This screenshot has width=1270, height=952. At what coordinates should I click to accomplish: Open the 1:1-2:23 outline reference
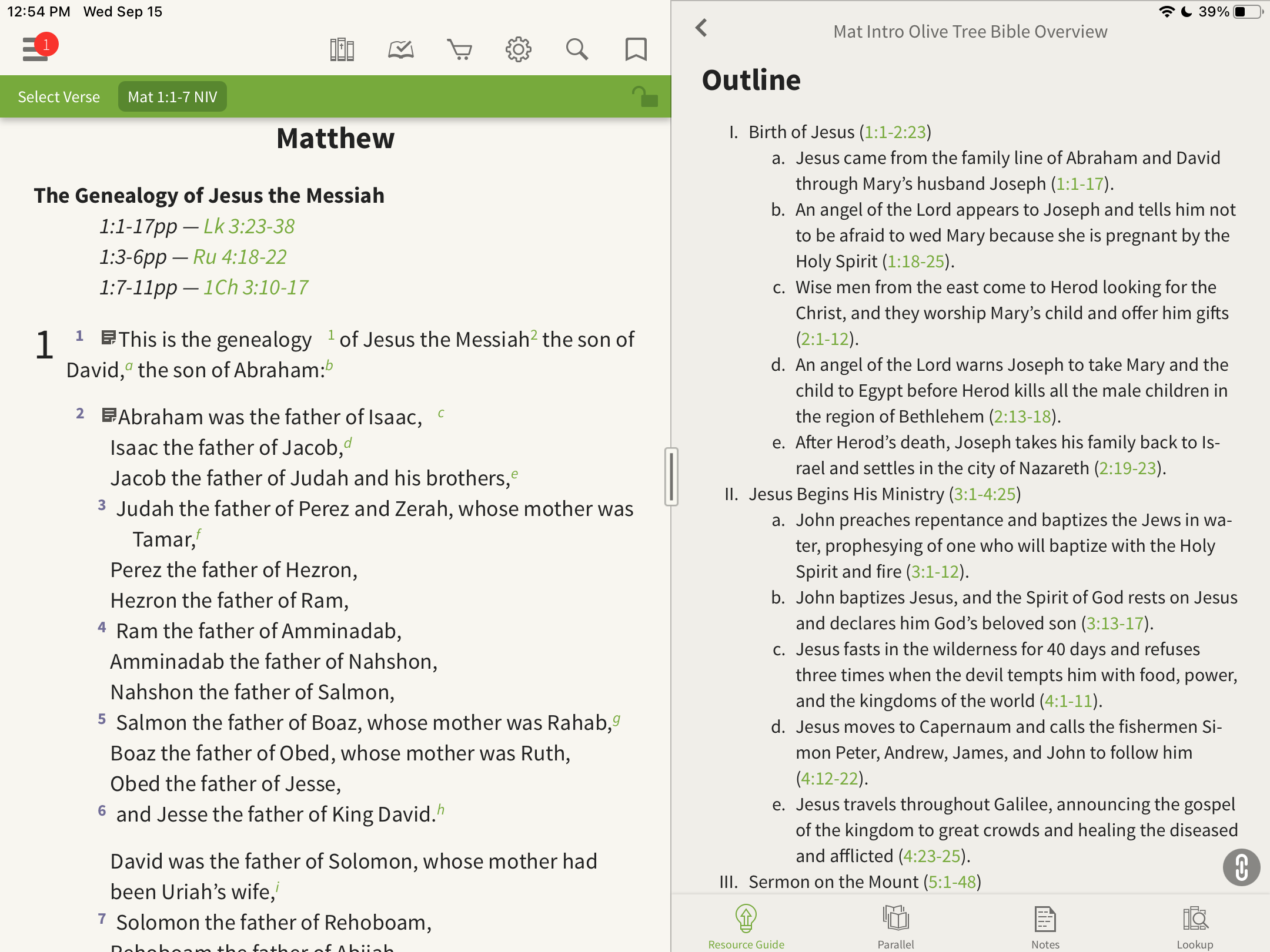coord(895,132)
